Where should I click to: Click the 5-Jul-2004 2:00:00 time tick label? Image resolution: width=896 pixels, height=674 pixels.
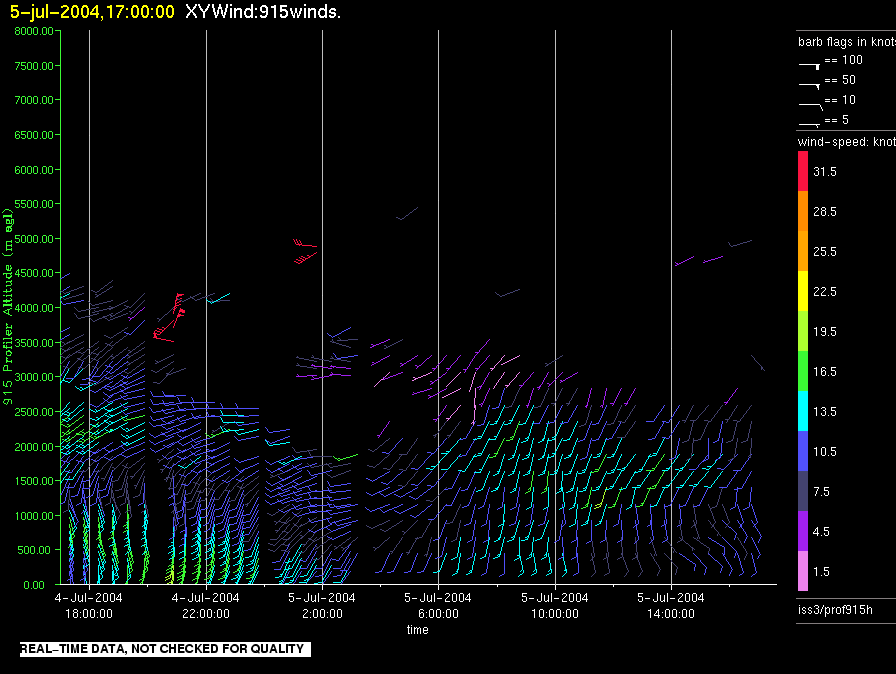(x=322, y=605)
